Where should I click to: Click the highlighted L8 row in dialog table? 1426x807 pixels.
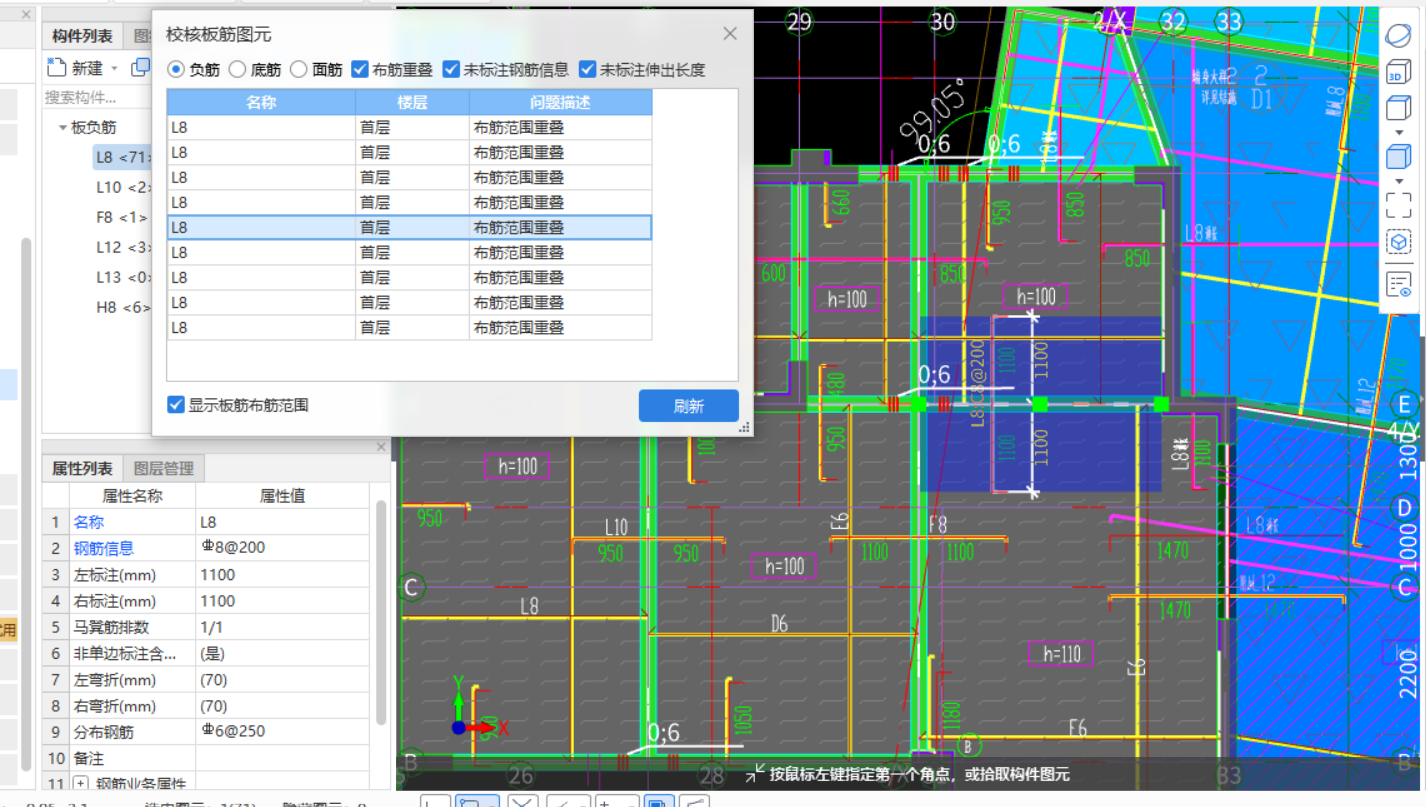pos(409,227)
